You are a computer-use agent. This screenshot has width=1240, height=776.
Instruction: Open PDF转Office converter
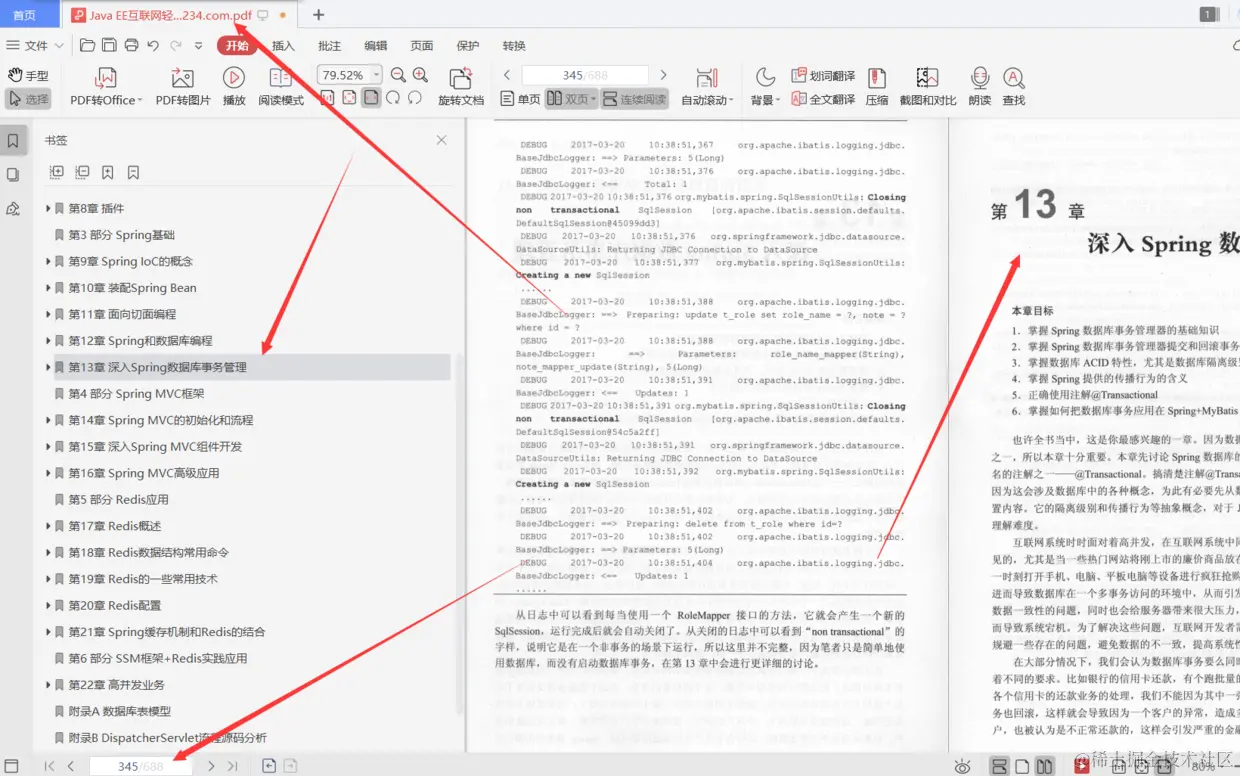[106, 87]
